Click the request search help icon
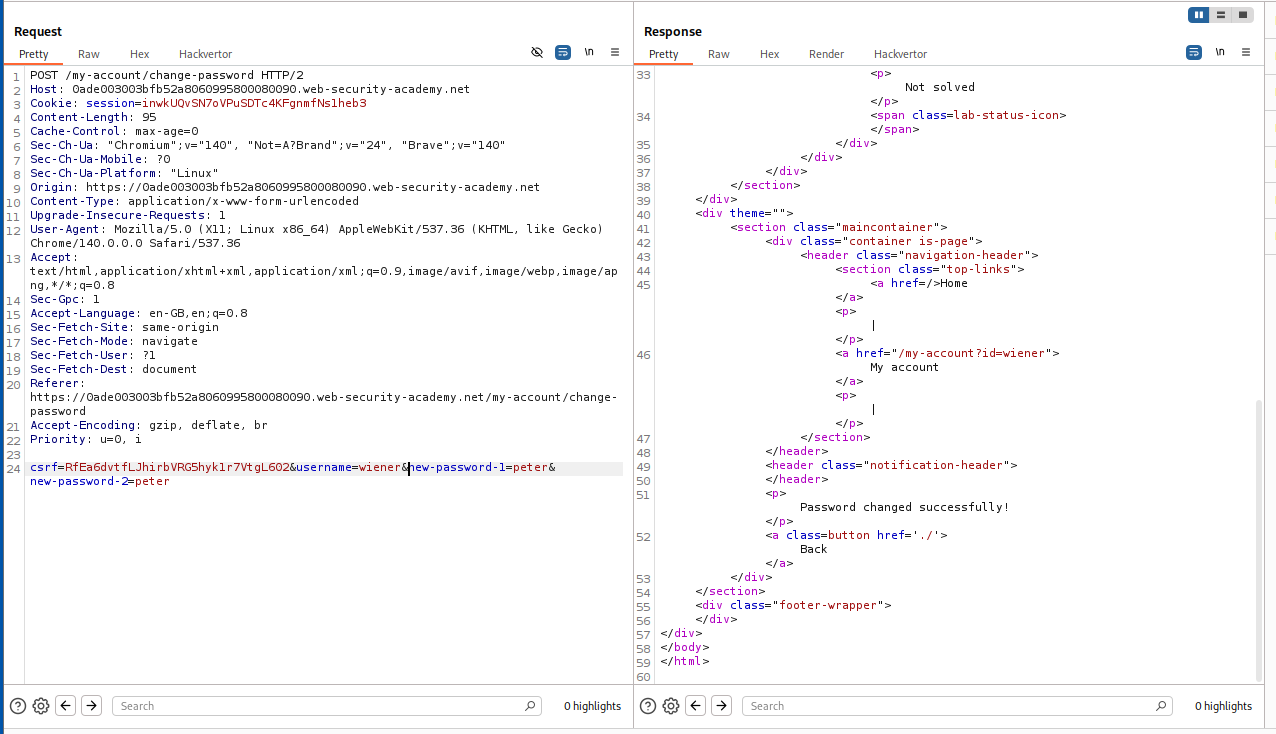Viewport: 1276px width, 734px height. coord(17,706)
